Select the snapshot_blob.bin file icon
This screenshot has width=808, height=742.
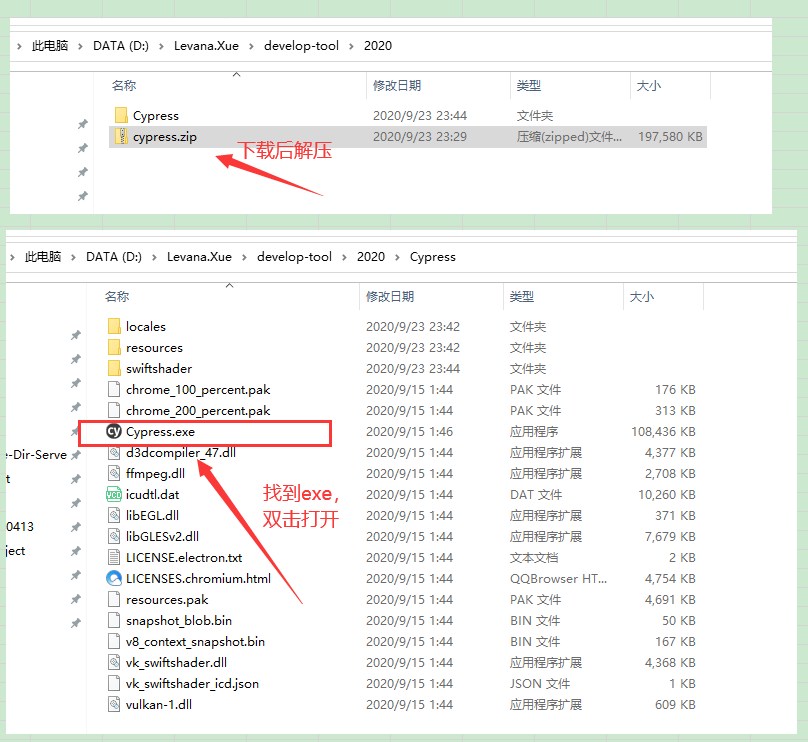coord(114,620)
